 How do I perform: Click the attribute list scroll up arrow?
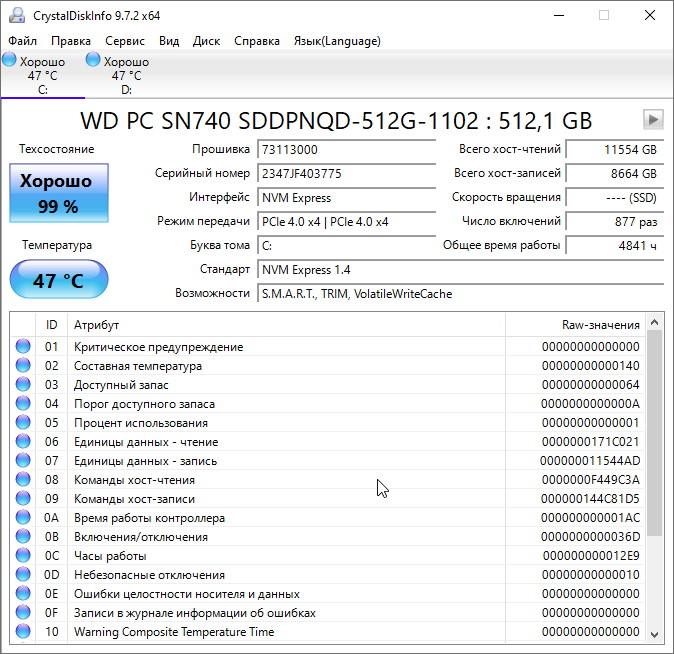[655, 322]
